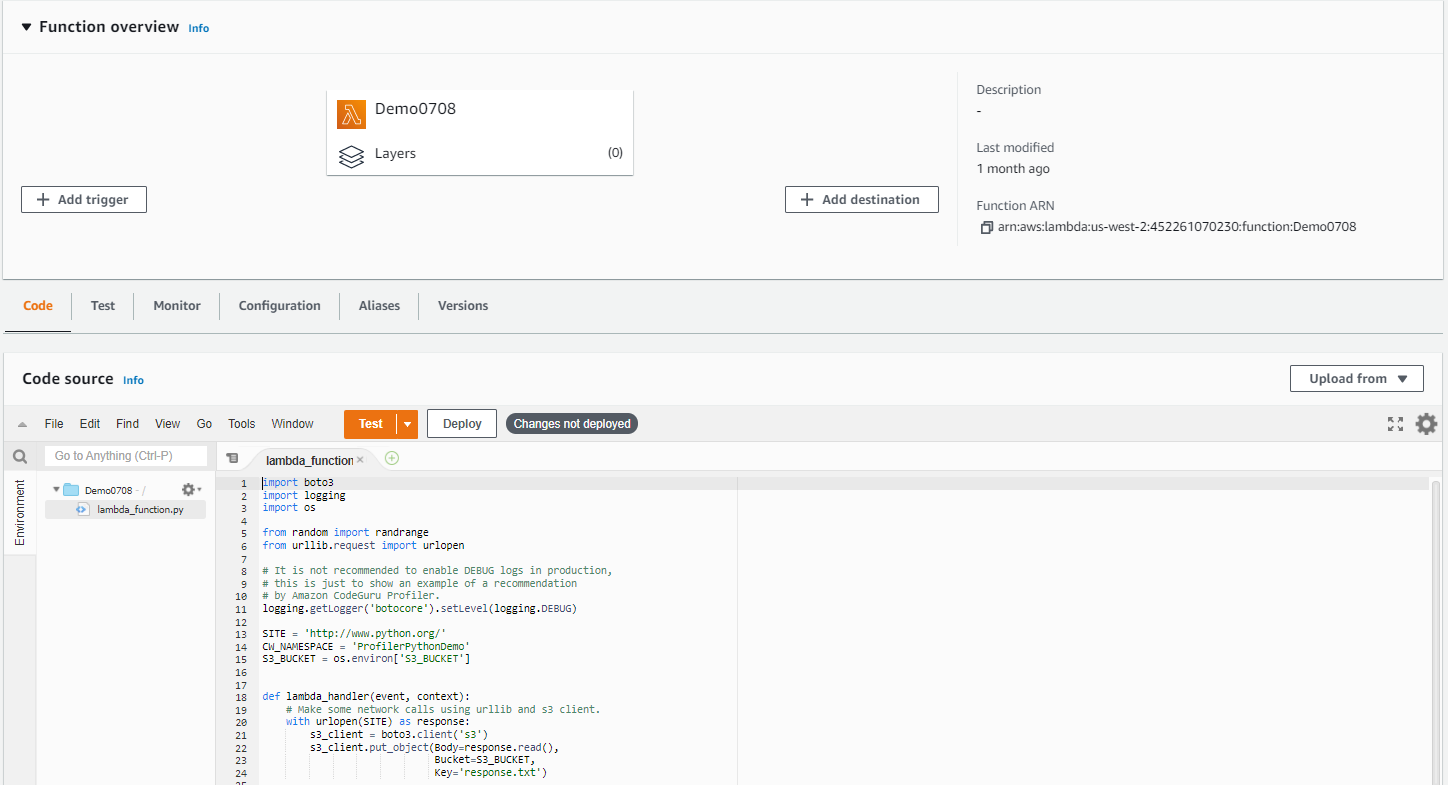This screenshot has width=1448, height=785.
Task: Click the Info link next to Code source
Action: (x=133, y=380)
